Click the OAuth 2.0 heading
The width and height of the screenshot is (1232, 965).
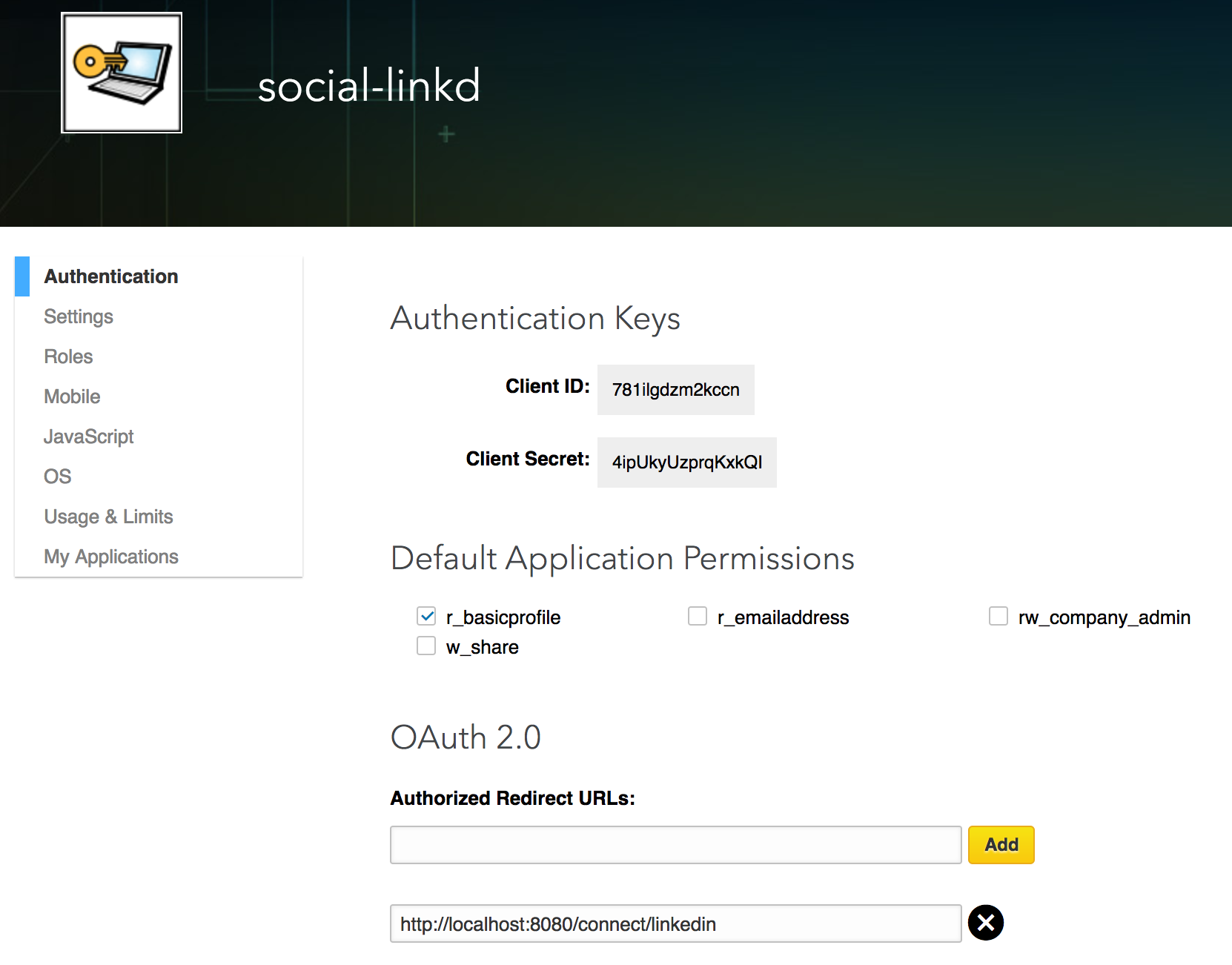(466, 737)
